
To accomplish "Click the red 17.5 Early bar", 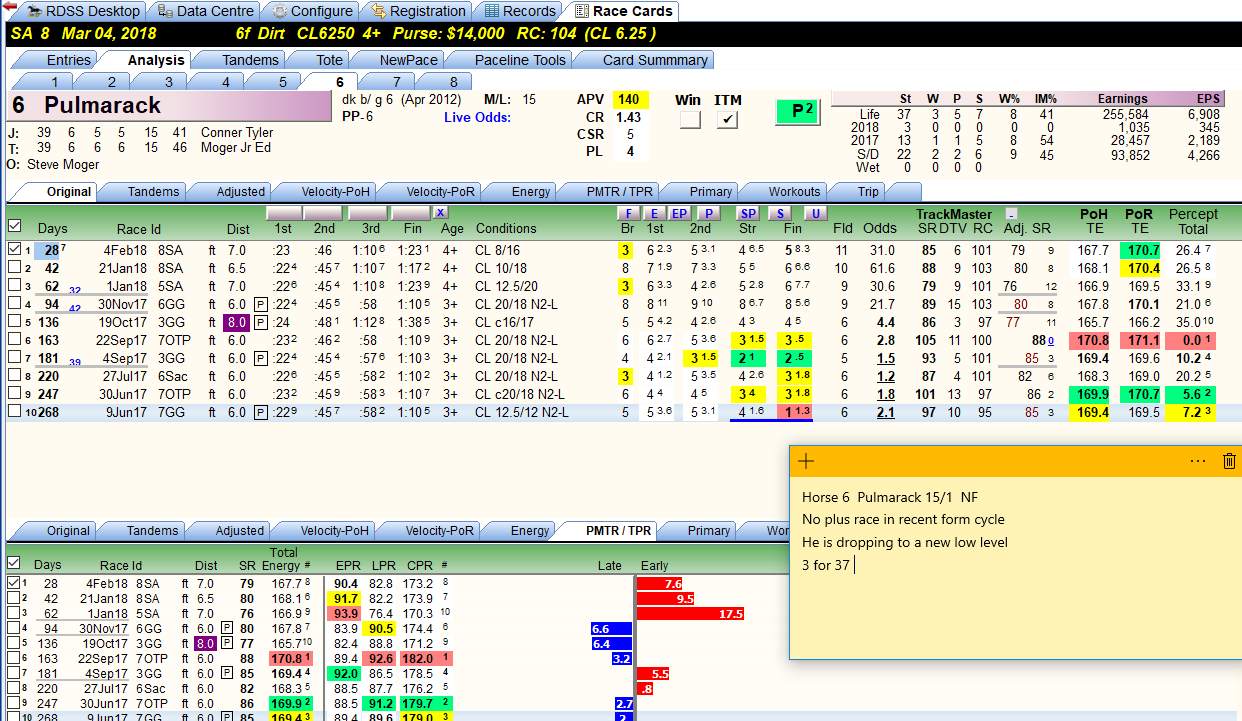I will pyautogui.click(x=691, y=613).
